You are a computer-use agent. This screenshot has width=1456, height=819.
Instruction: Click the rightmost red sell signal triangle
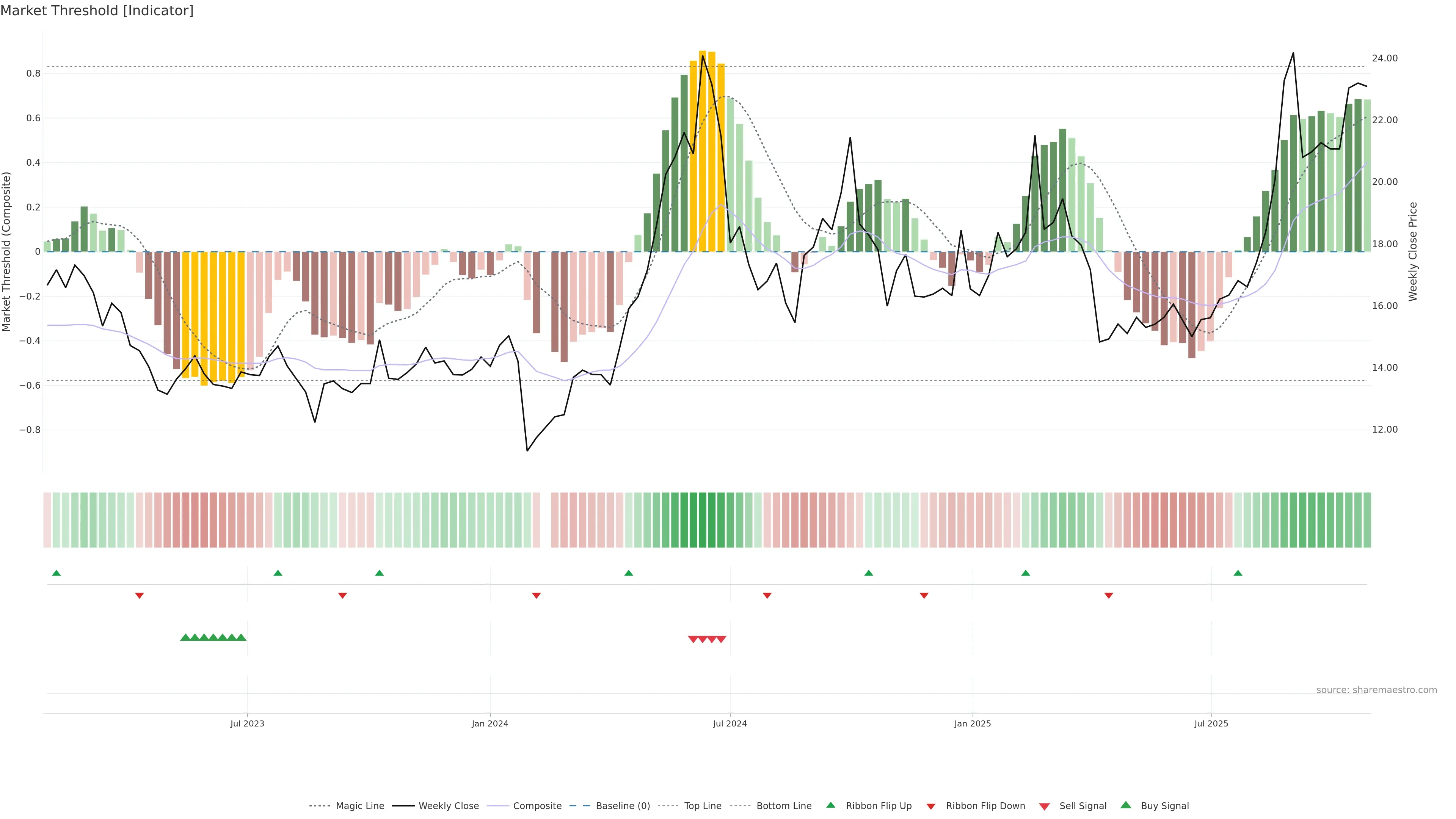point(721,639)
